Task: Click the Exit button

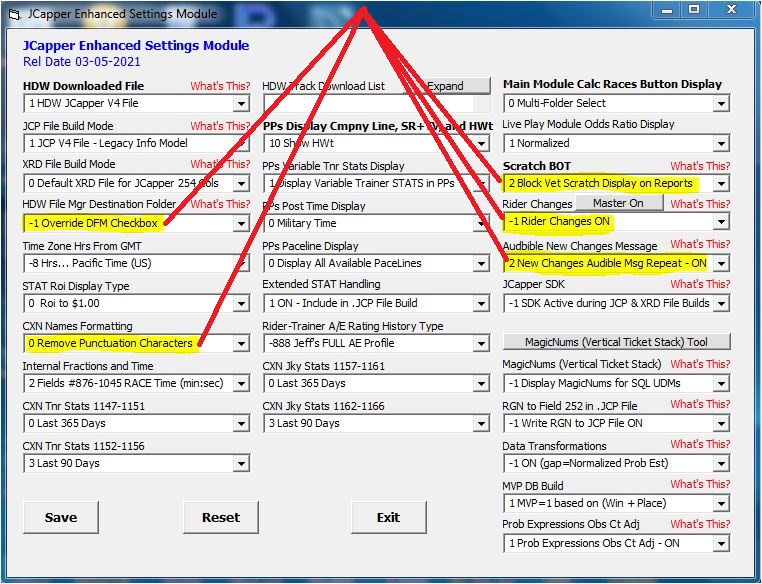Action: (x=389, y=517)
